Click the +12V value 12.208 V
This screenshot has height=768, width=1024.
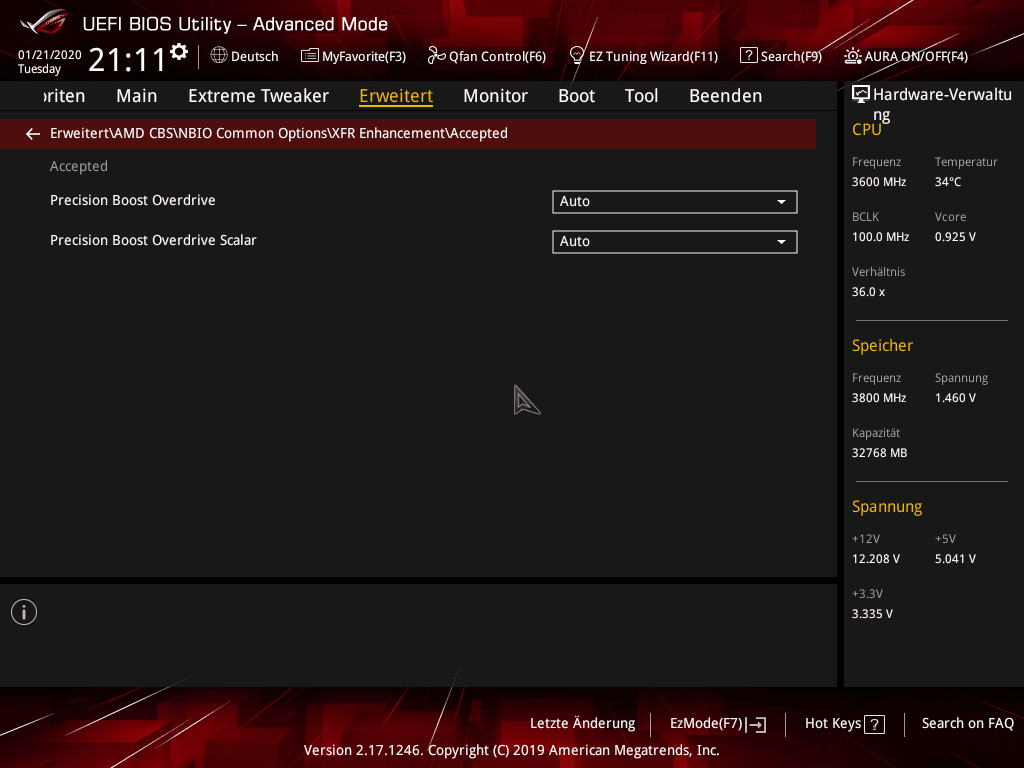pos(876,559)
